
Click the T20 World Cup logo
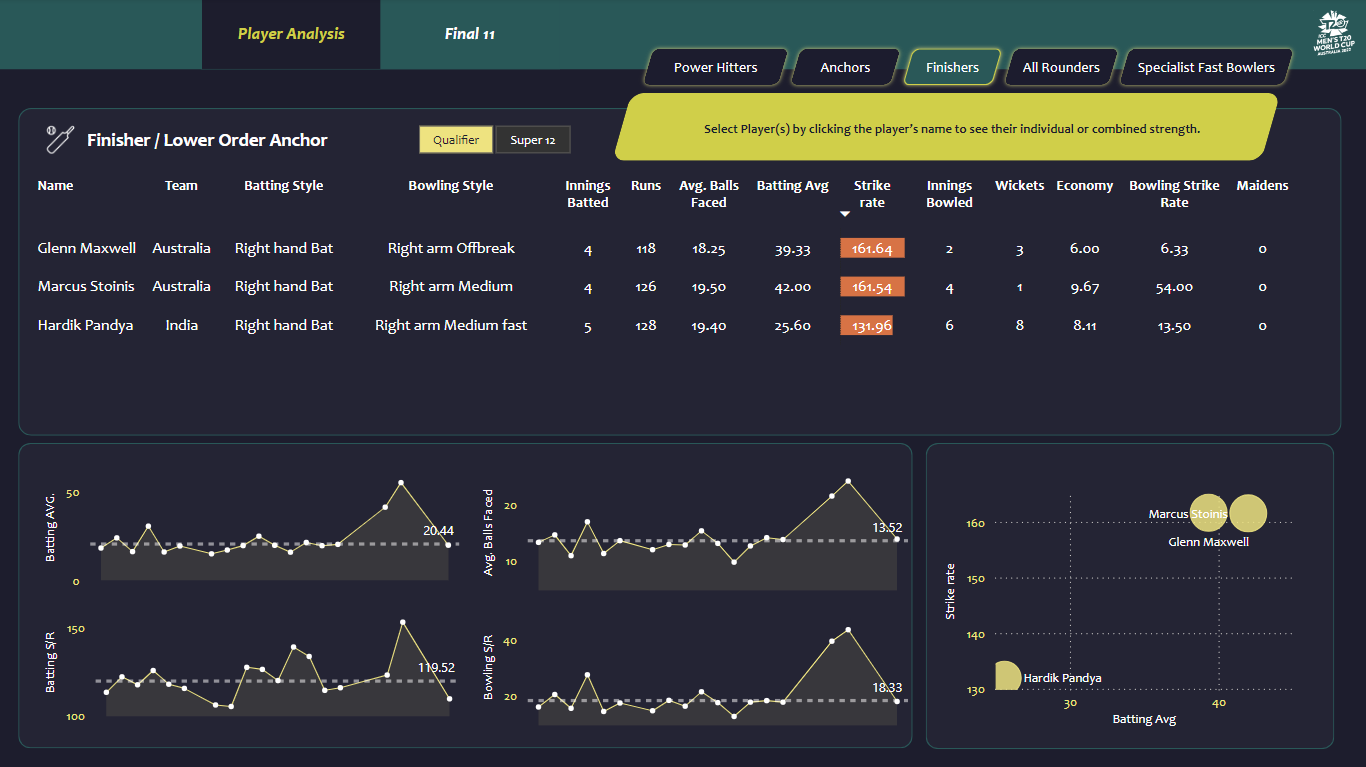click(1336, 32)
